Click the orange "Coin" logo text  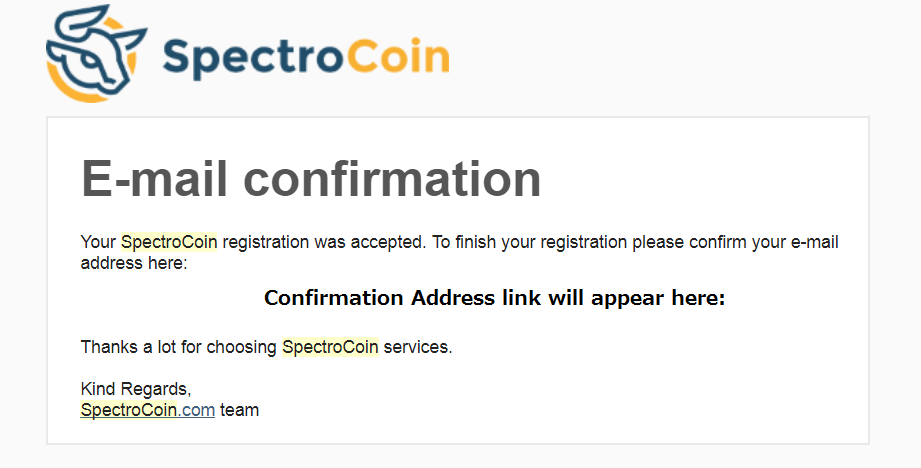click(x=397, y=58)
